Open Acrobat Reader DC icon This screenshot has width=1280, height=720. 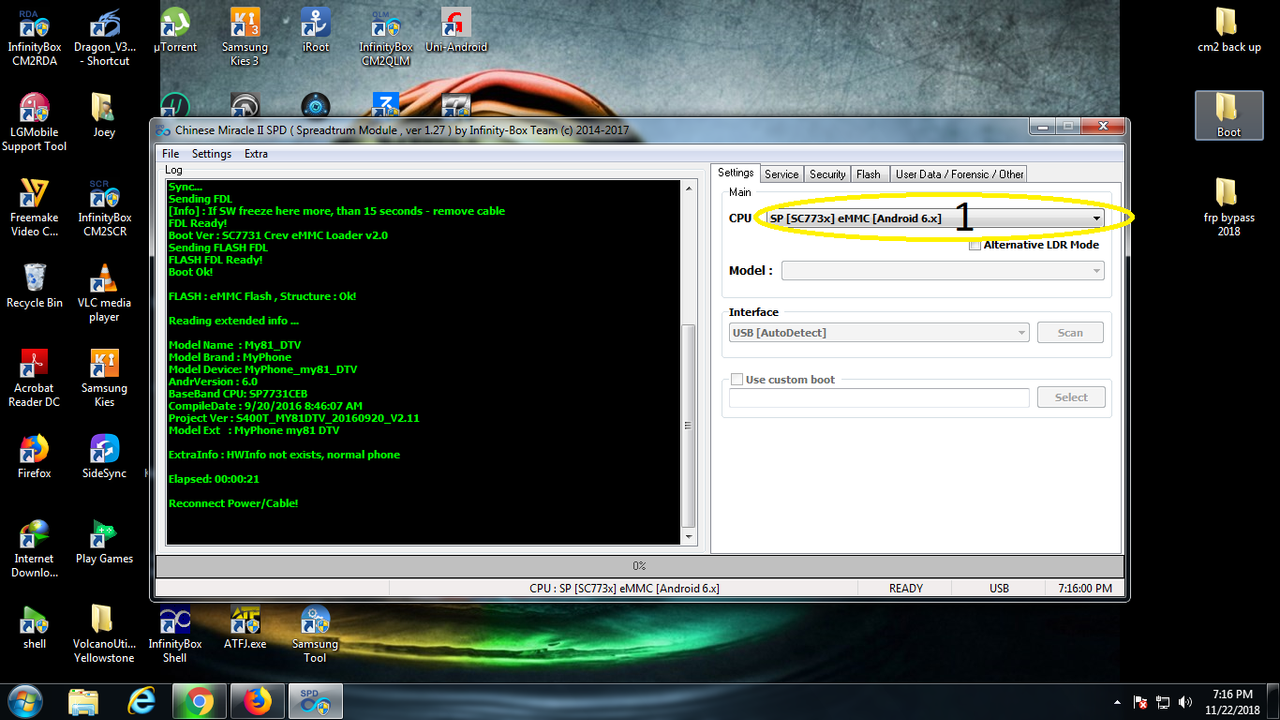(x=34, y=379)
